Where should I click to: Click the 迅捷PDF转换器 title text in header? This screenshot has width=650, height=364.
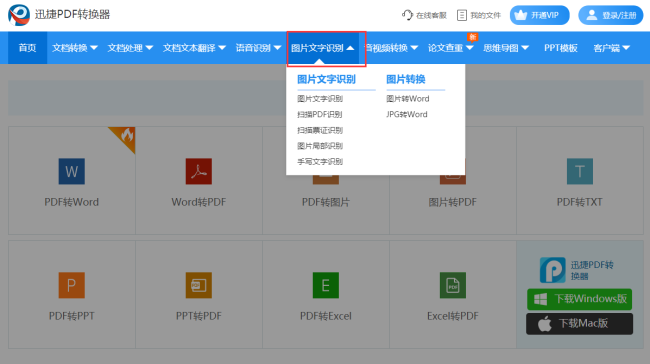click(73, 15)
